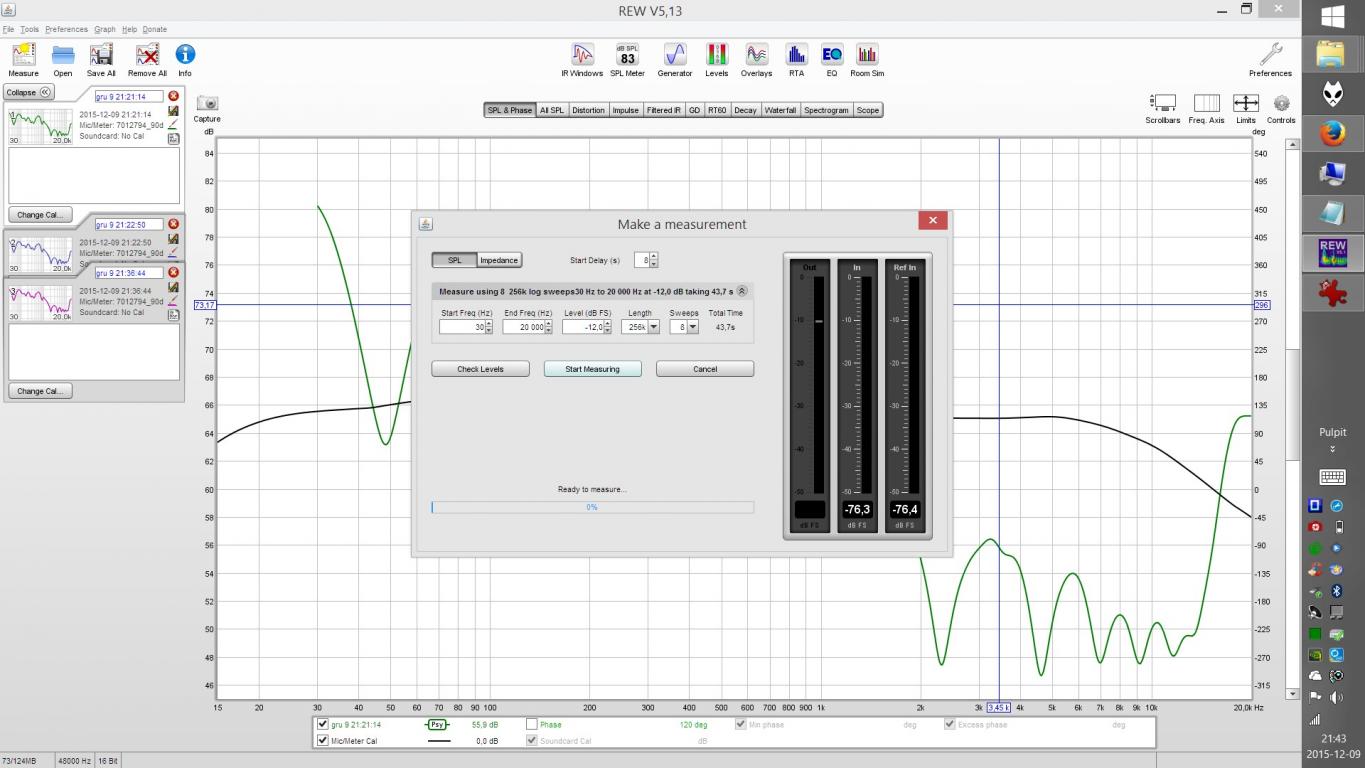This screenshot has width=1365, height=768.
Task: Click the Start Measuring button
Action: (592, 369)
